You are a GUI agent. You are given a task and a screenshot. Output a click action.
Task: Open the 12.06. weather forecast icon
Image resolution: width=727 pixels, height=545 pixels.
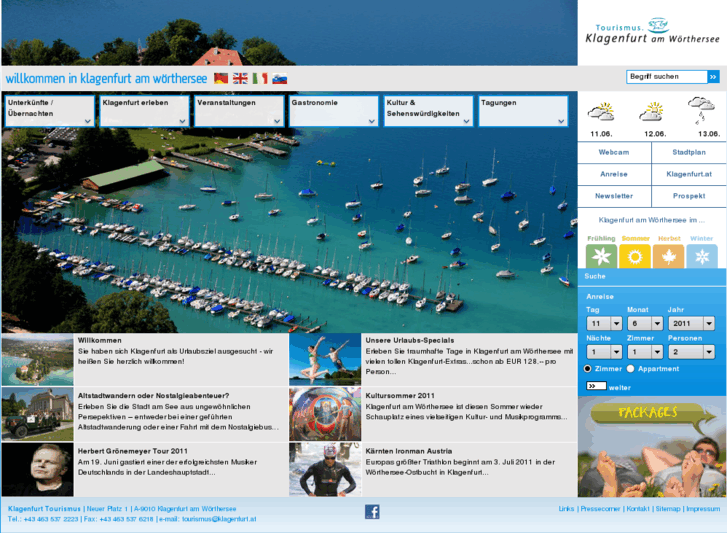pyautogui.click(x=651, y=112)
